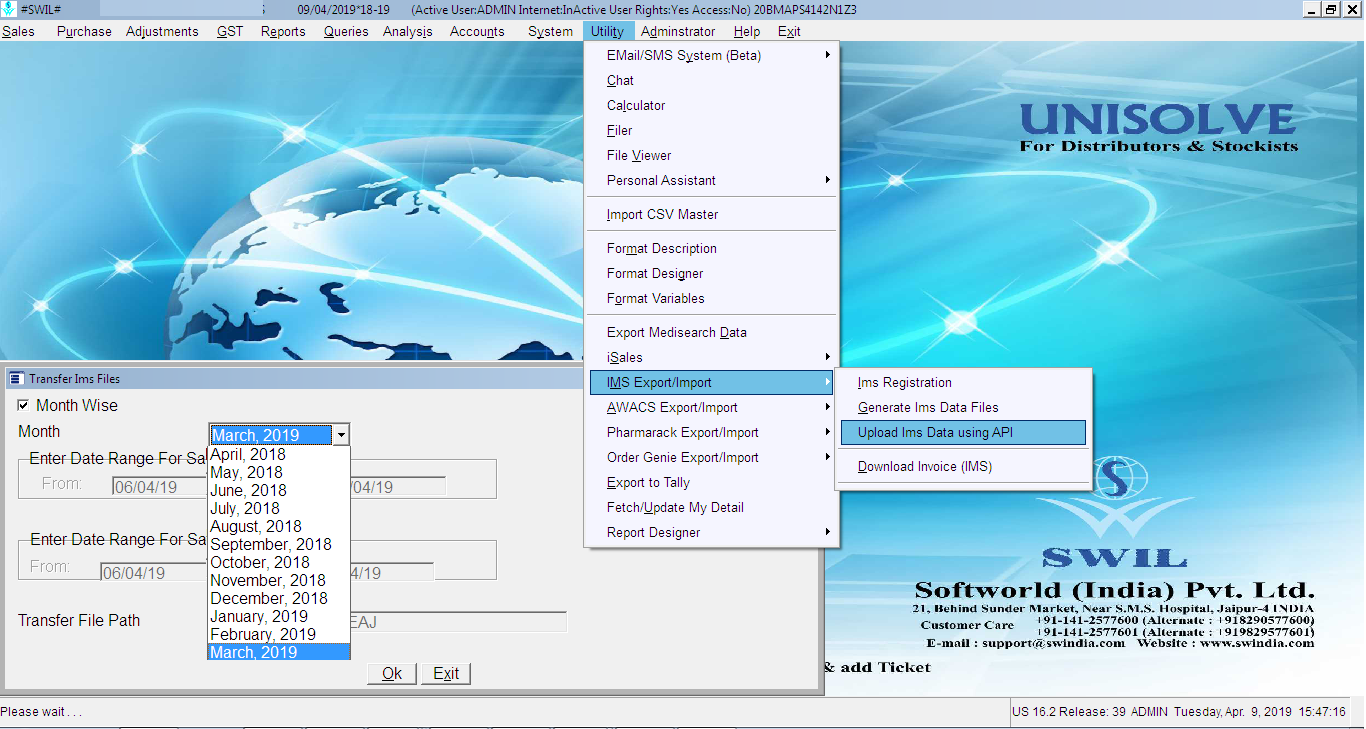This screenshot has width=1366, height=729.
Task: Select Ims Registration submenu item
Action: [x=963, y=382]
